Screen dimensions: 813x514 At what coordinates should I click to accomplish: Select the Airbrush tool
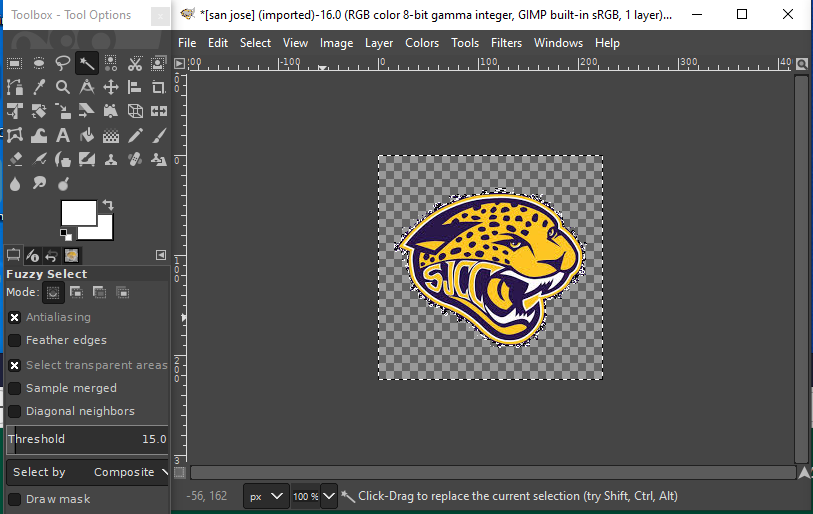[x=39, y=159]
